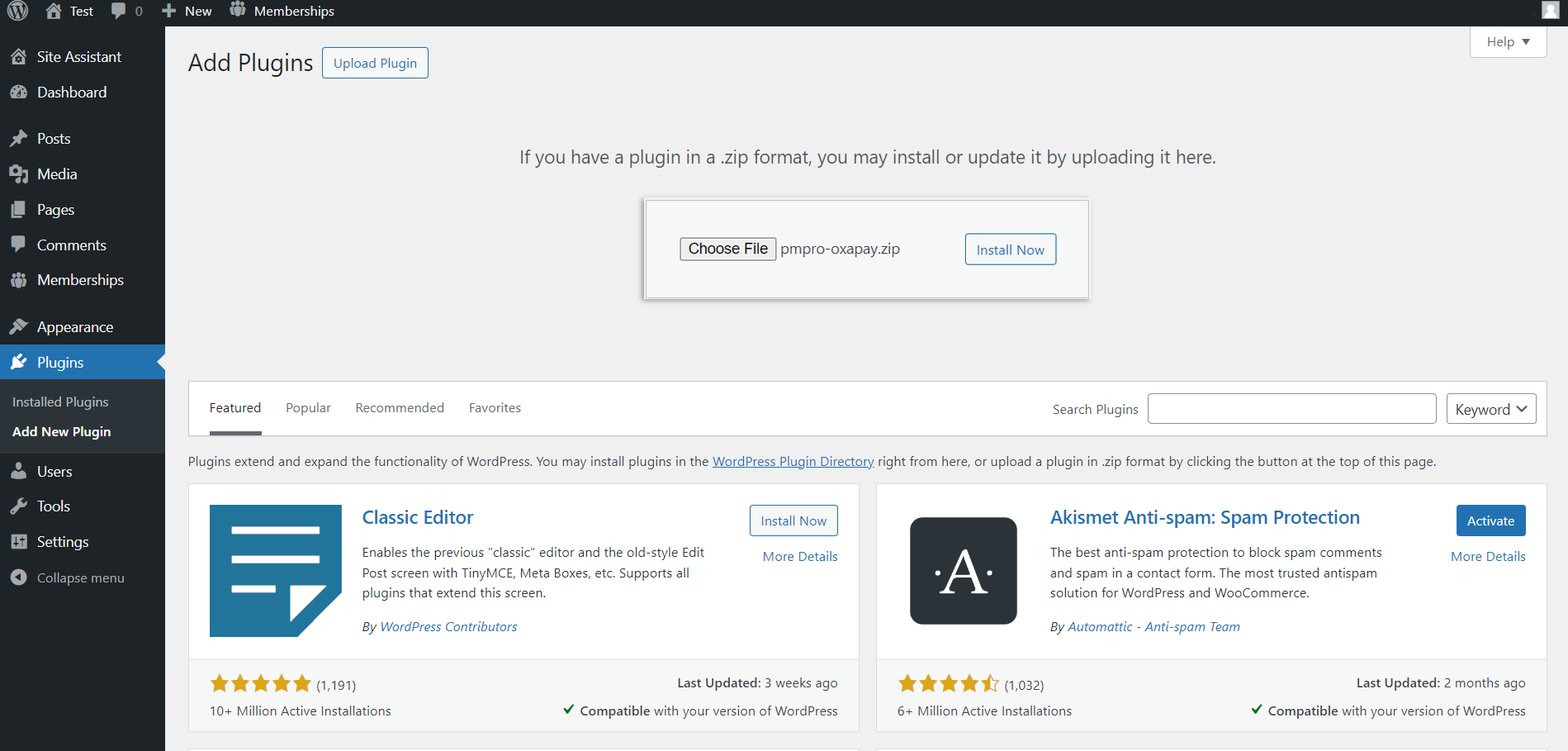Open the New content menu in admin bar
1568x751 pixels.
(187, 11)
